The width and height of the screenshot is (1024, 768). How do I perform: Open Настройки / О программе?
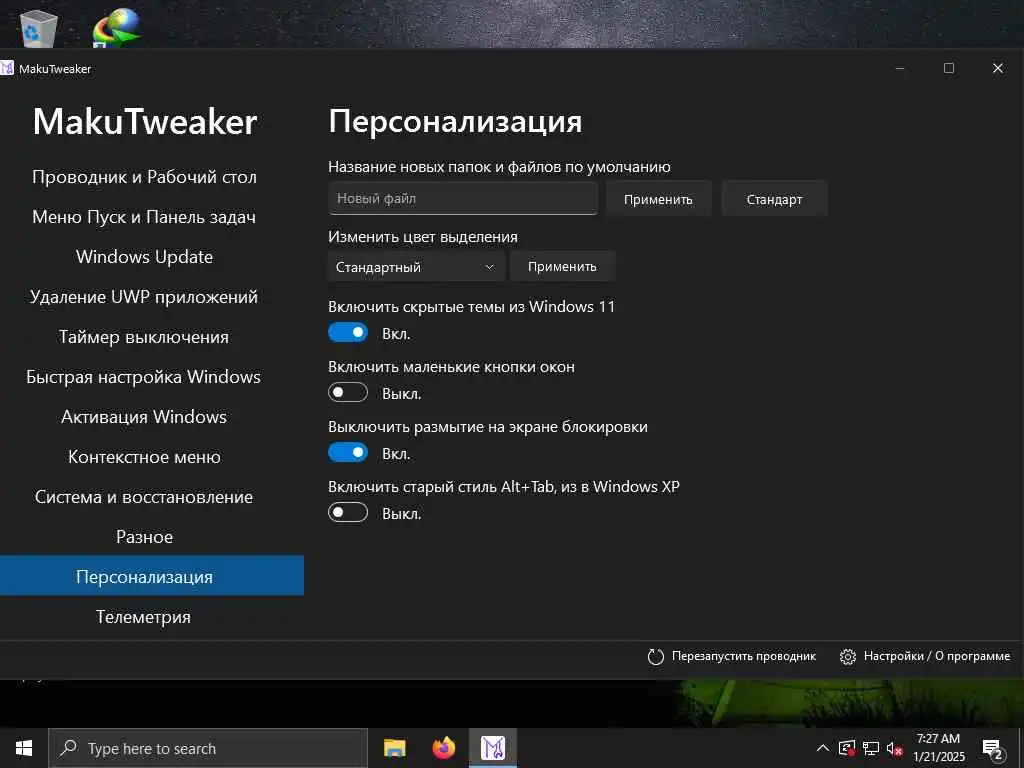click(925, 656)
